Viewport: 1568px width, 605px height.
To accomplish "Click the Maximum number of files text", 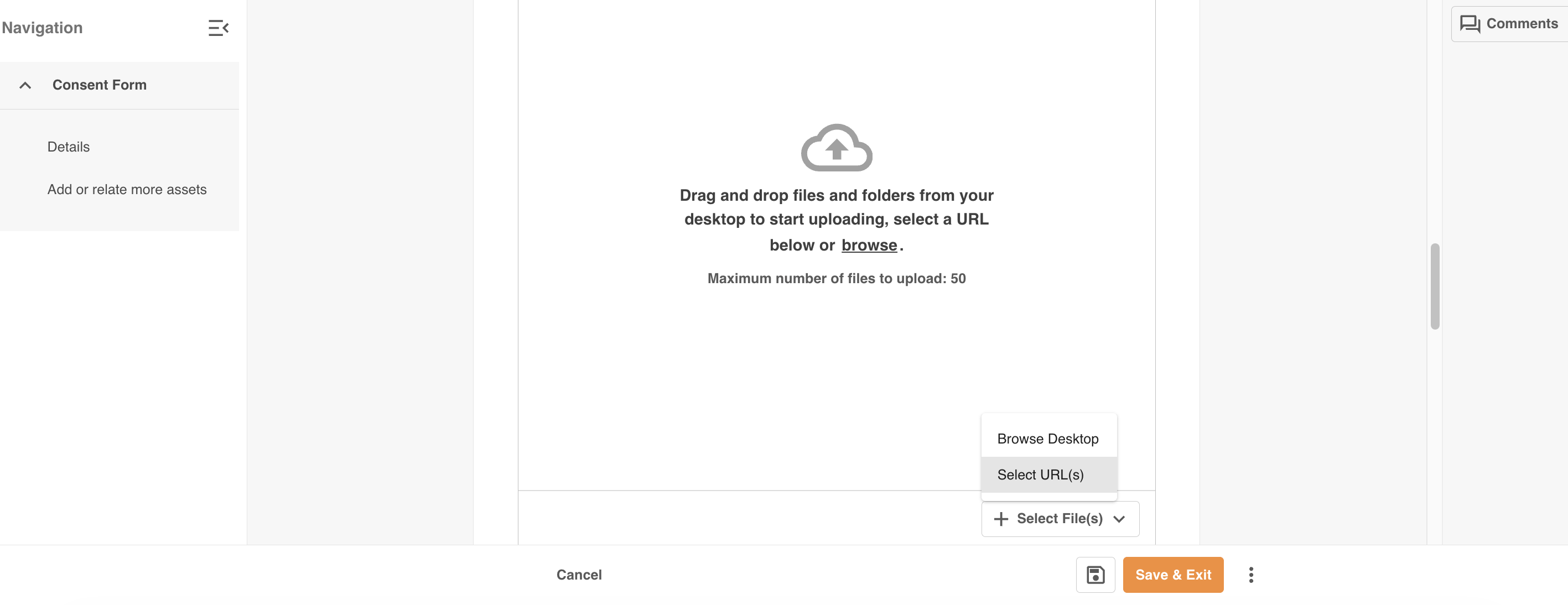I will [x=836, y=278].
